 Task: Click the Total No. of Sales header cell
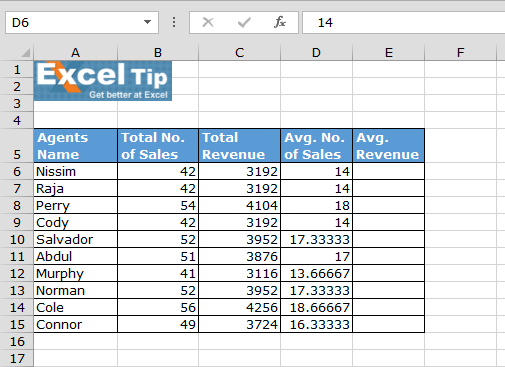[x=158, y=146]
